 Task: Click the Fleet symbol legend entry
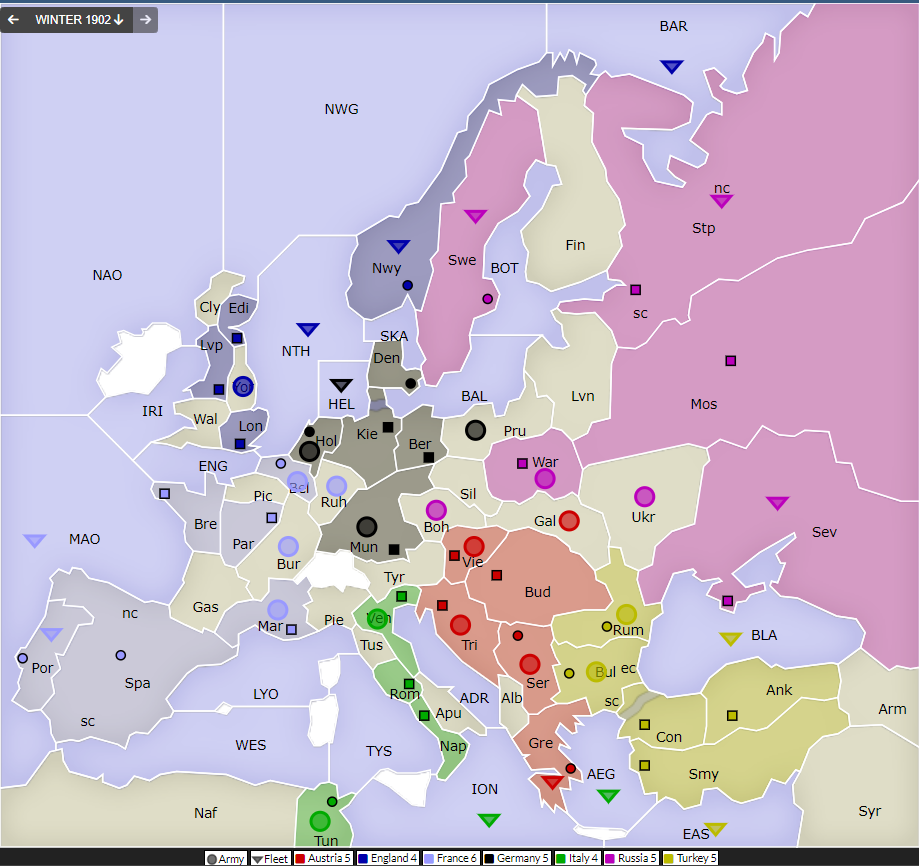(x=270, y=858)
